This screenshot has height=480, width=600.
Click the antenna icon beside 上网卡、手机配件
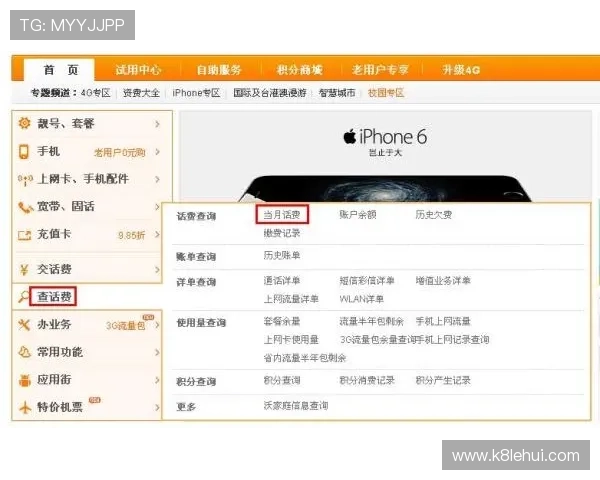[x=25, y=179]
